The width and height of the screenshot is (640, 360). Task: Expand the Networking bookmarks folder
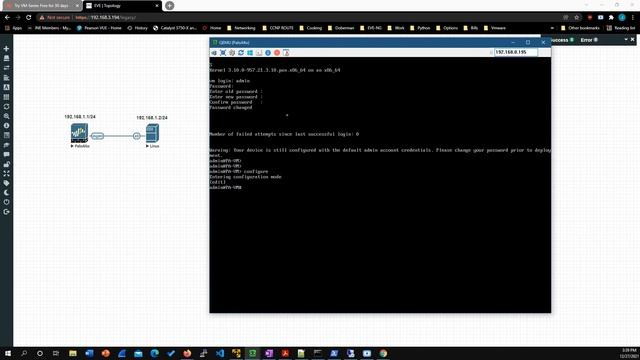click(x=241, y=28)
